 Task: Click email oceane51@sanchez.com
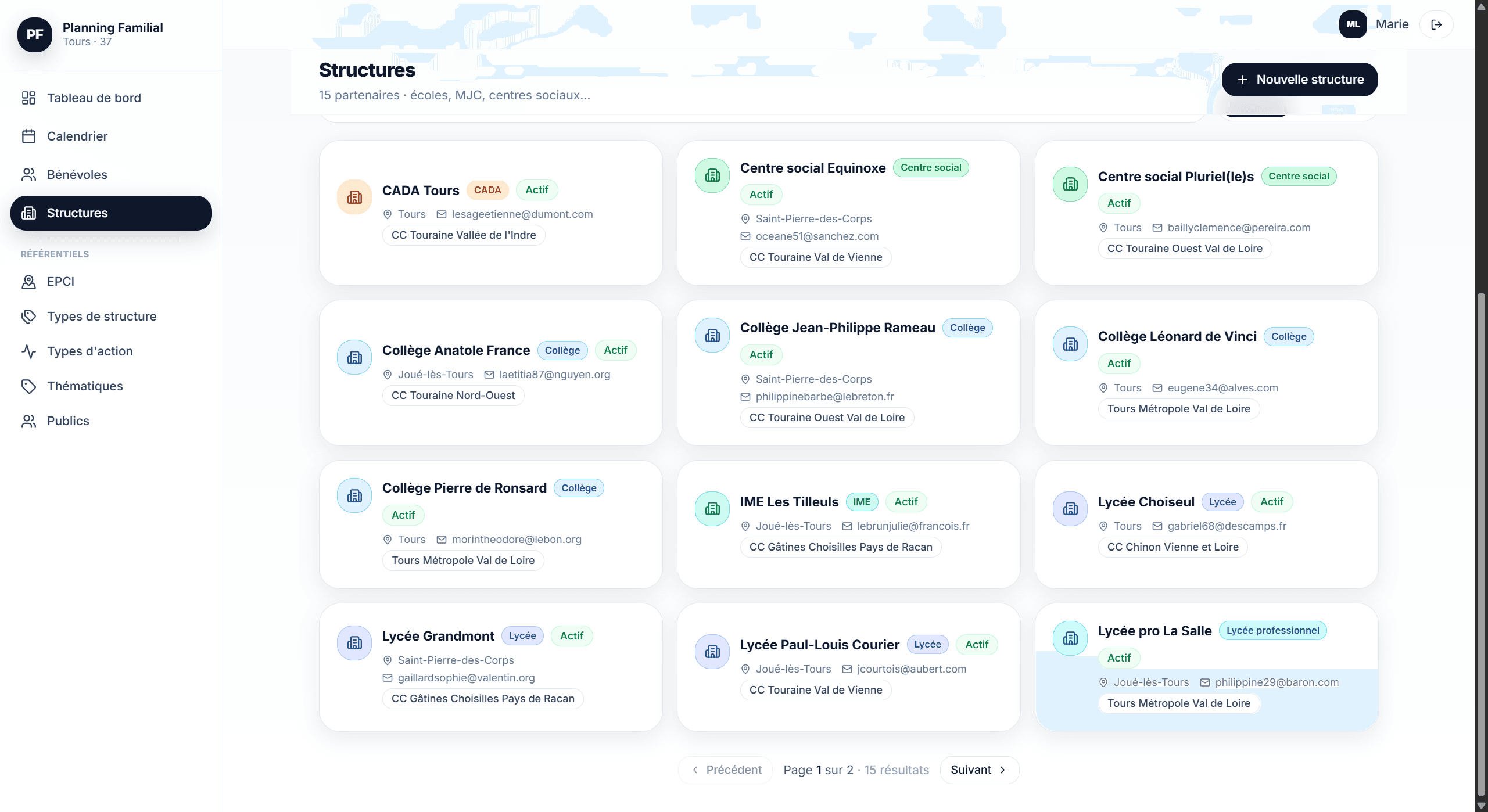click(817, 236)
